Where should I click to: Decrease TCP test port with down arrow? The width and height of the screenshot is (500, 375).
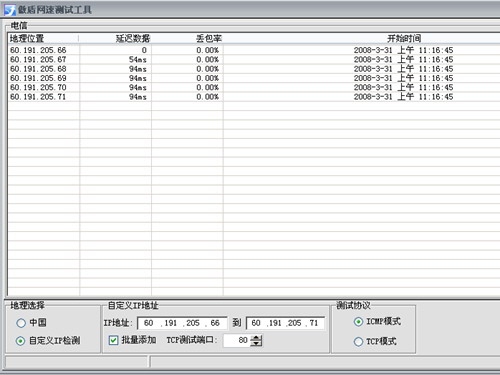click(x=256, y=343)
